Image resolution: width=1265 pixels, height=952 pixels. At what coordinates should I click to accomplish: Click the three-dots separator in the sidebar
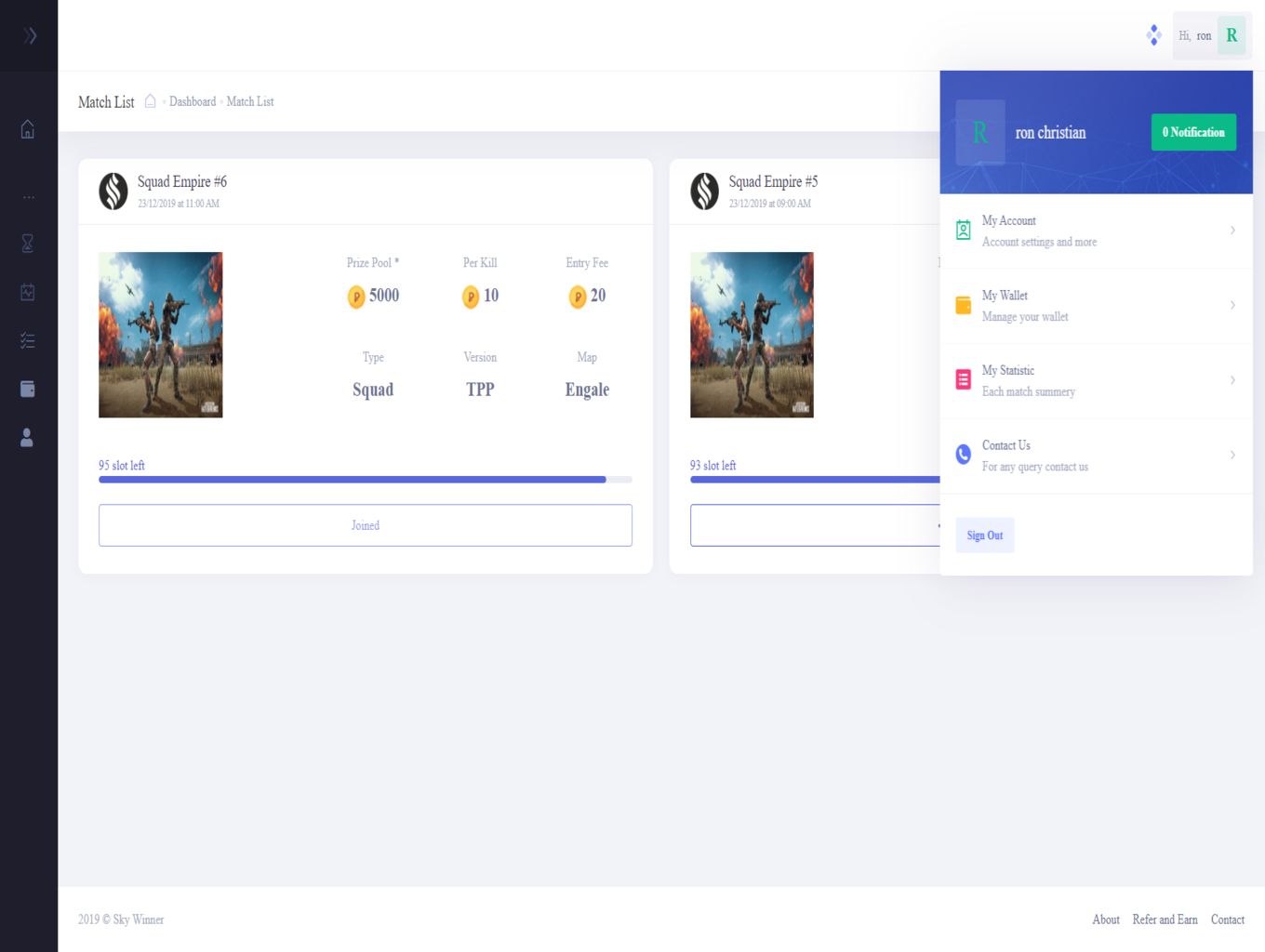(x=29, y=197)
